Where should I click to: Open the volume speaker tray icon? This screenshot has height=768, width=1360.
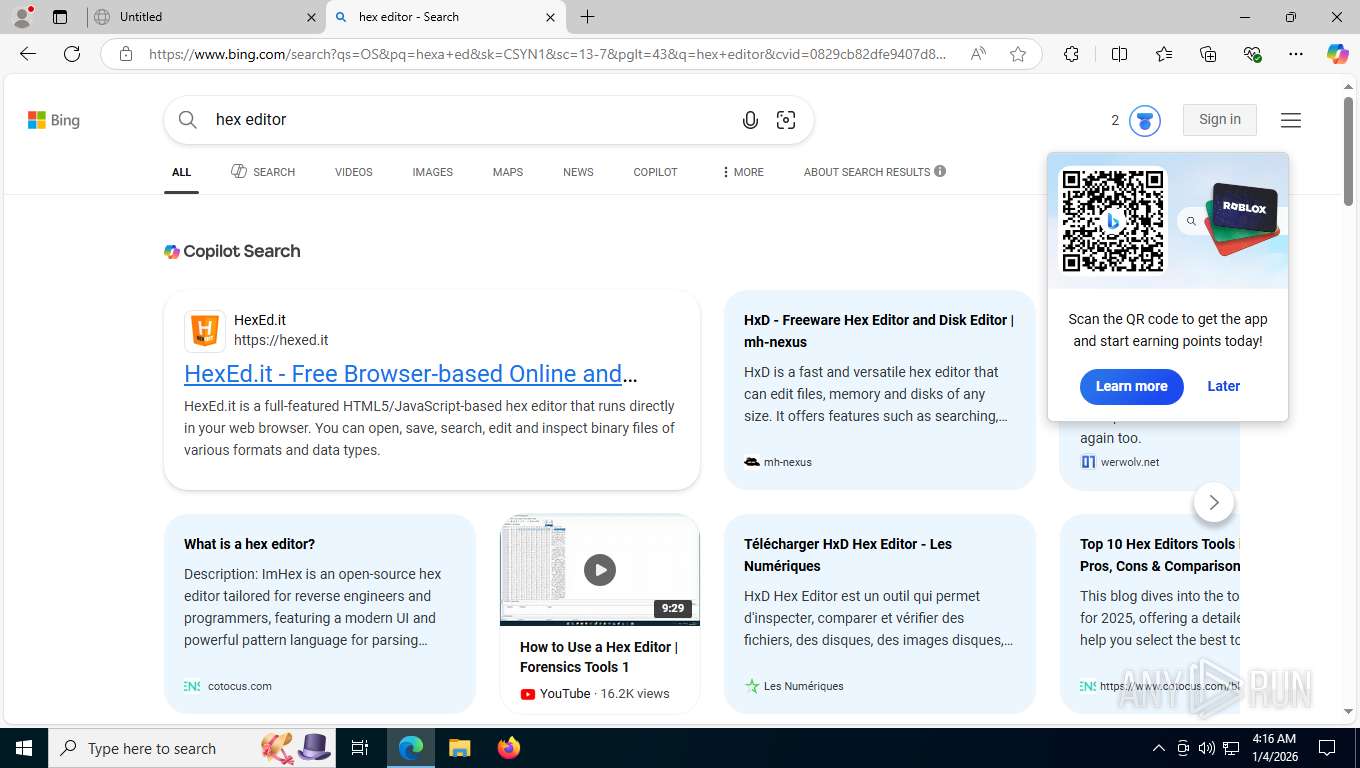[x=1207, y=748]
